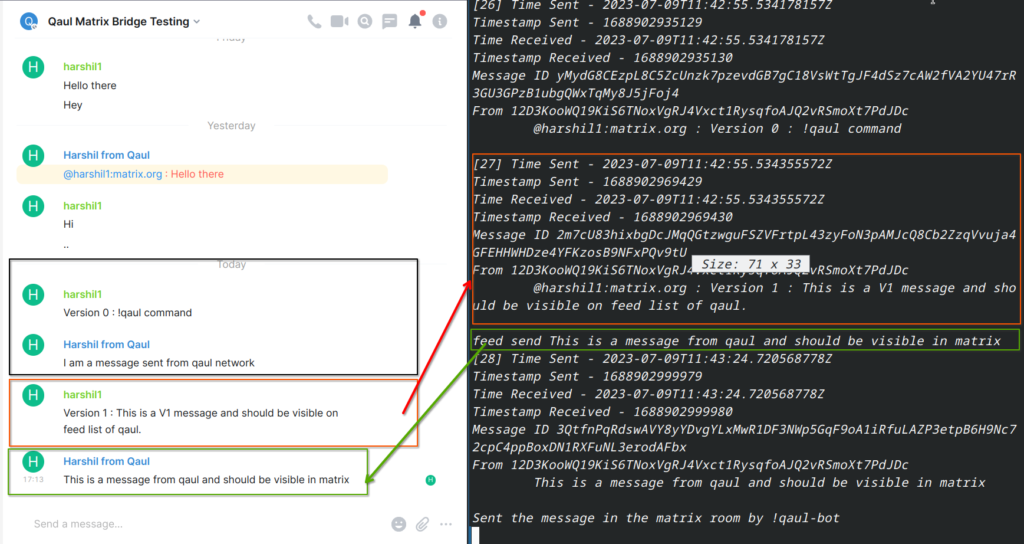Click the avatar beside the 'Hi' message
The height and width of the screenshot is (544, 1024).
pos(33,206)
